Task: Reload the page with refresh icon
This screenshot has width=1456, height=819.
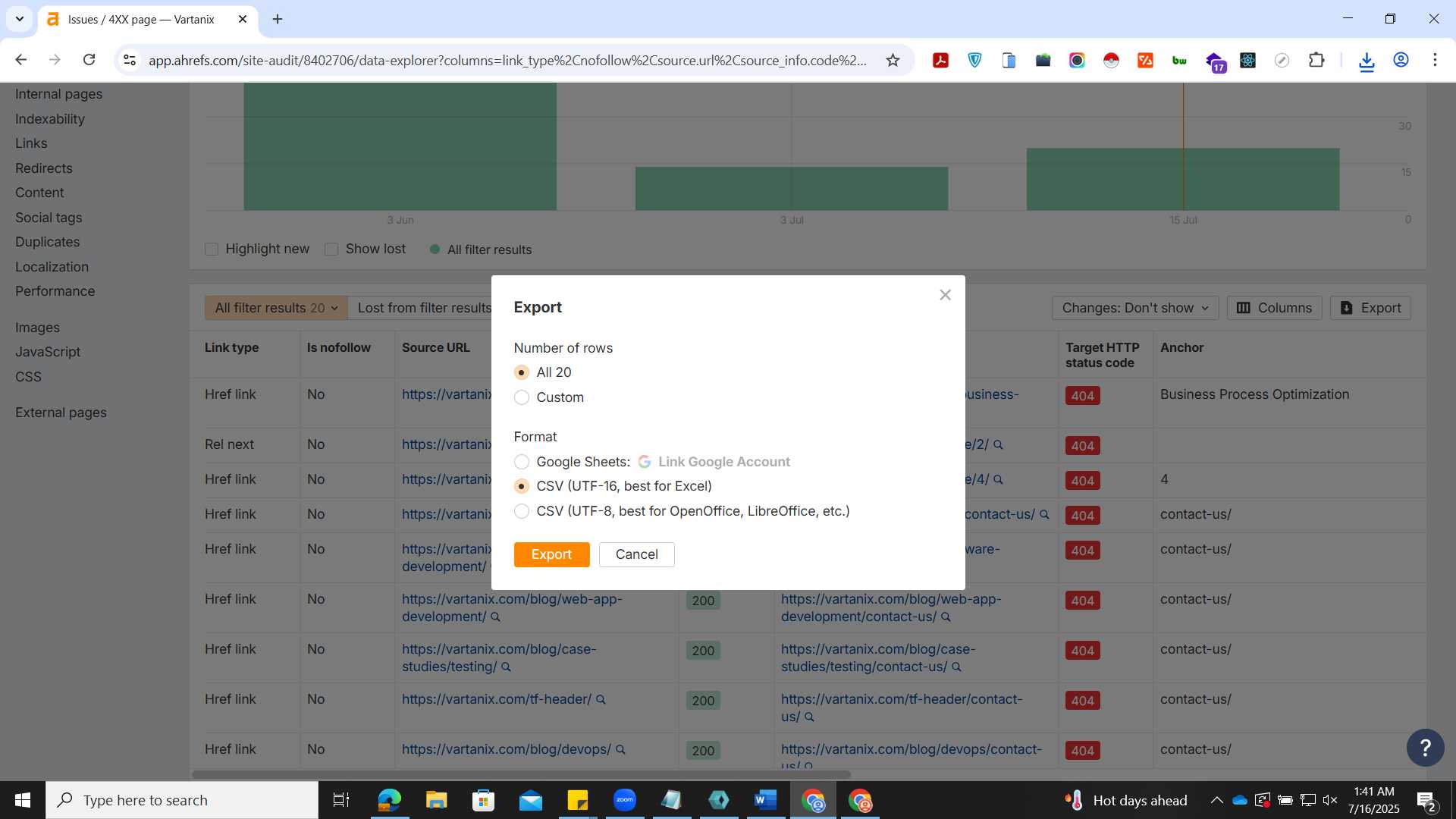Action: tap(89, 60)
